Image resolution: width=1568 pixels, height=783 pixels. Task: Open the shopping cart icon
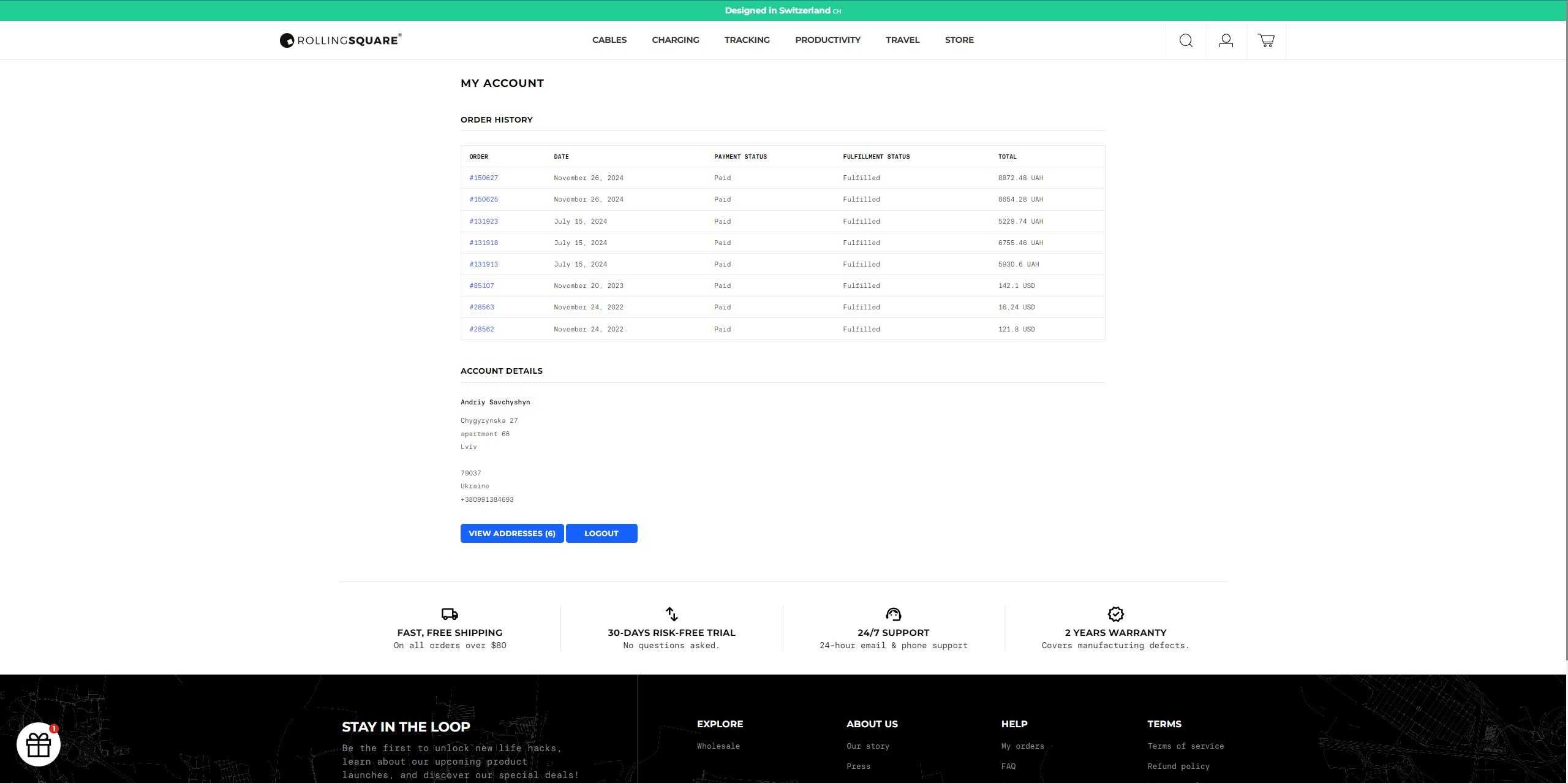(1266, 40)
